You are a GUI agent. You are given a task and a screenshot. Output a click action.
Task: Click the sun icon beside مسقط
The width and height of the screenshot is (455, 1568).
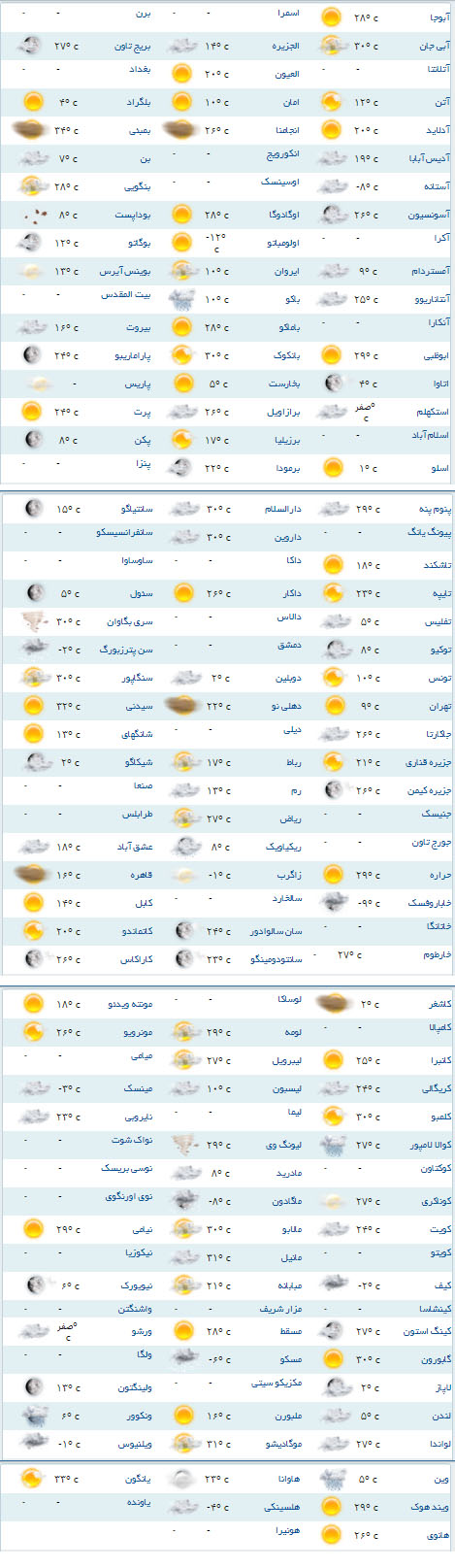tap(181, 1331)
